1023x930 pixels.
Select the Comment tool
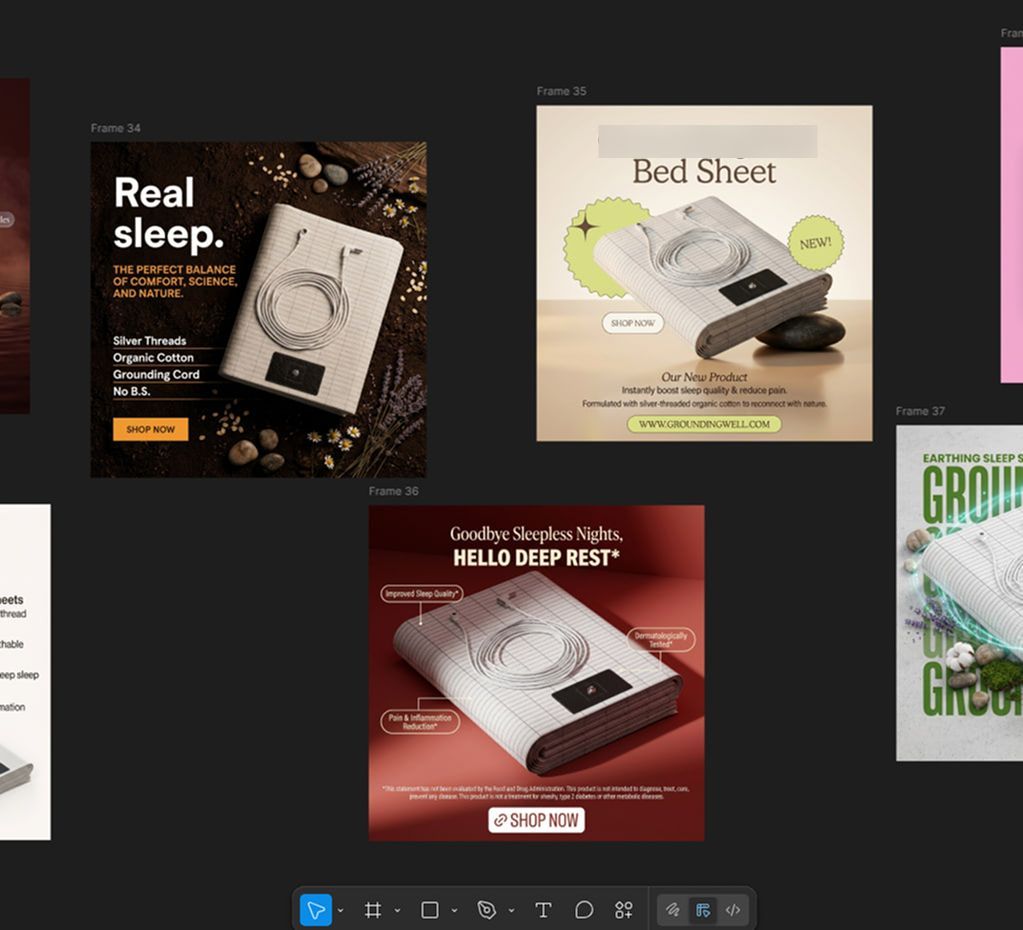pyautogui.click(x=584, y=910)
